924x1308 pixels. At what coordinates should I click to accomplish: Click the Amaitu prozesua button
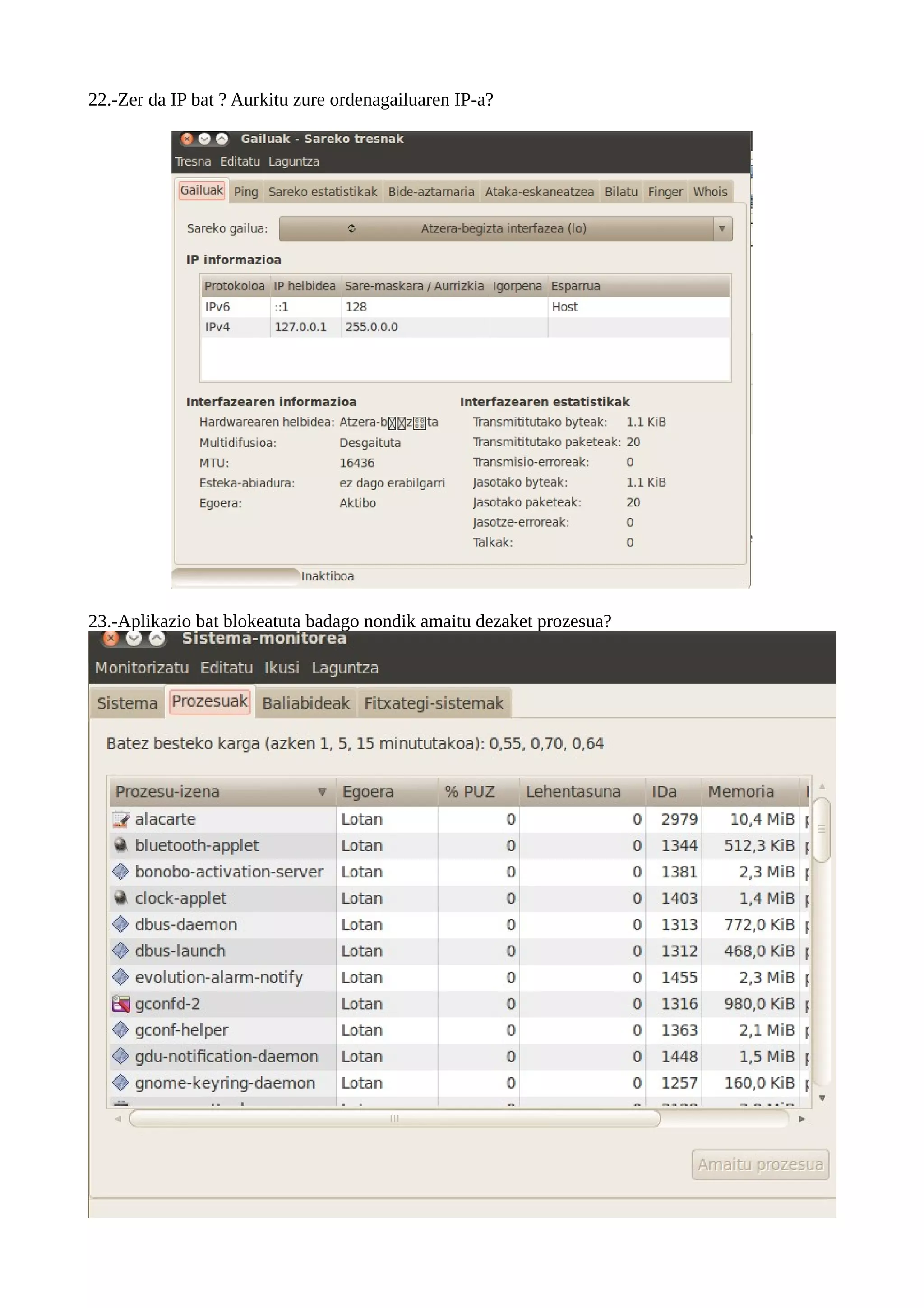(760, 1164)
